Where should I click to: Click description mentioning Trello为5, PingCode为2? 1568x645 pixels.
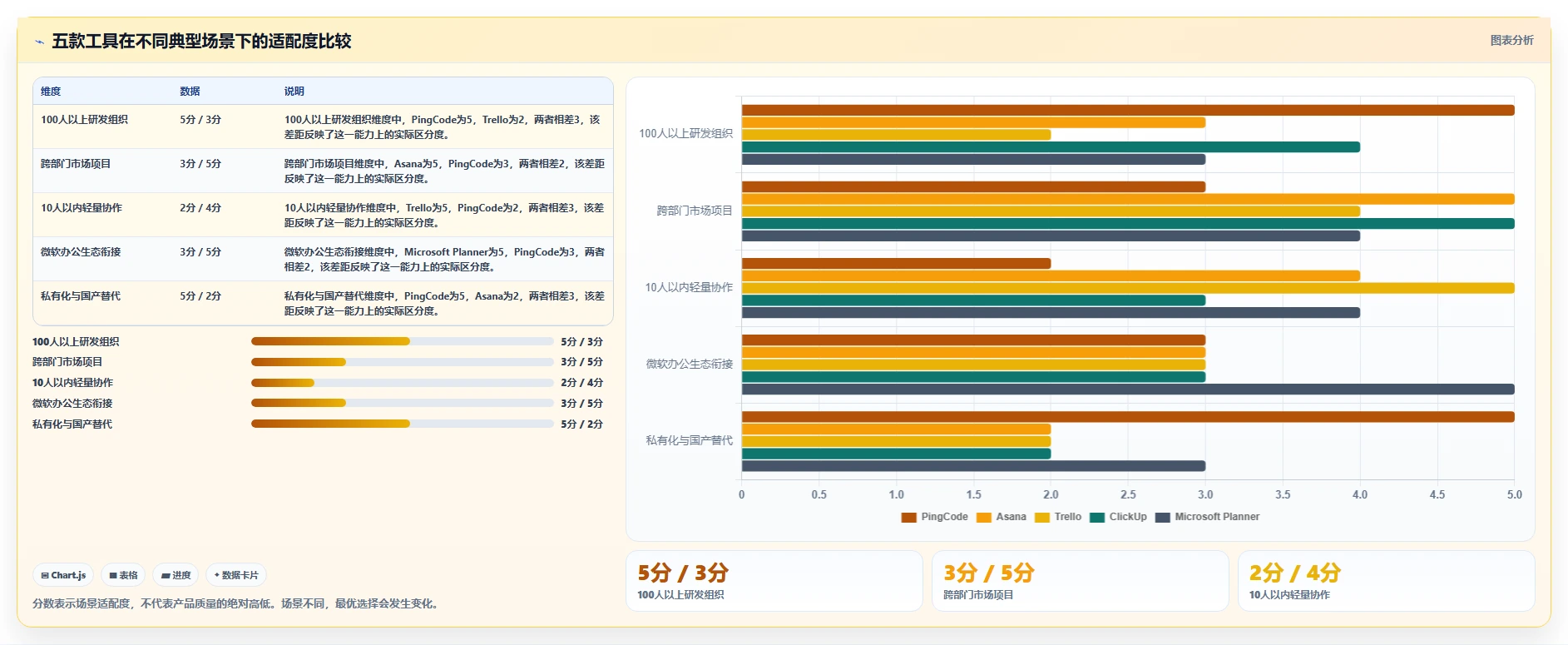coord(444,216)
